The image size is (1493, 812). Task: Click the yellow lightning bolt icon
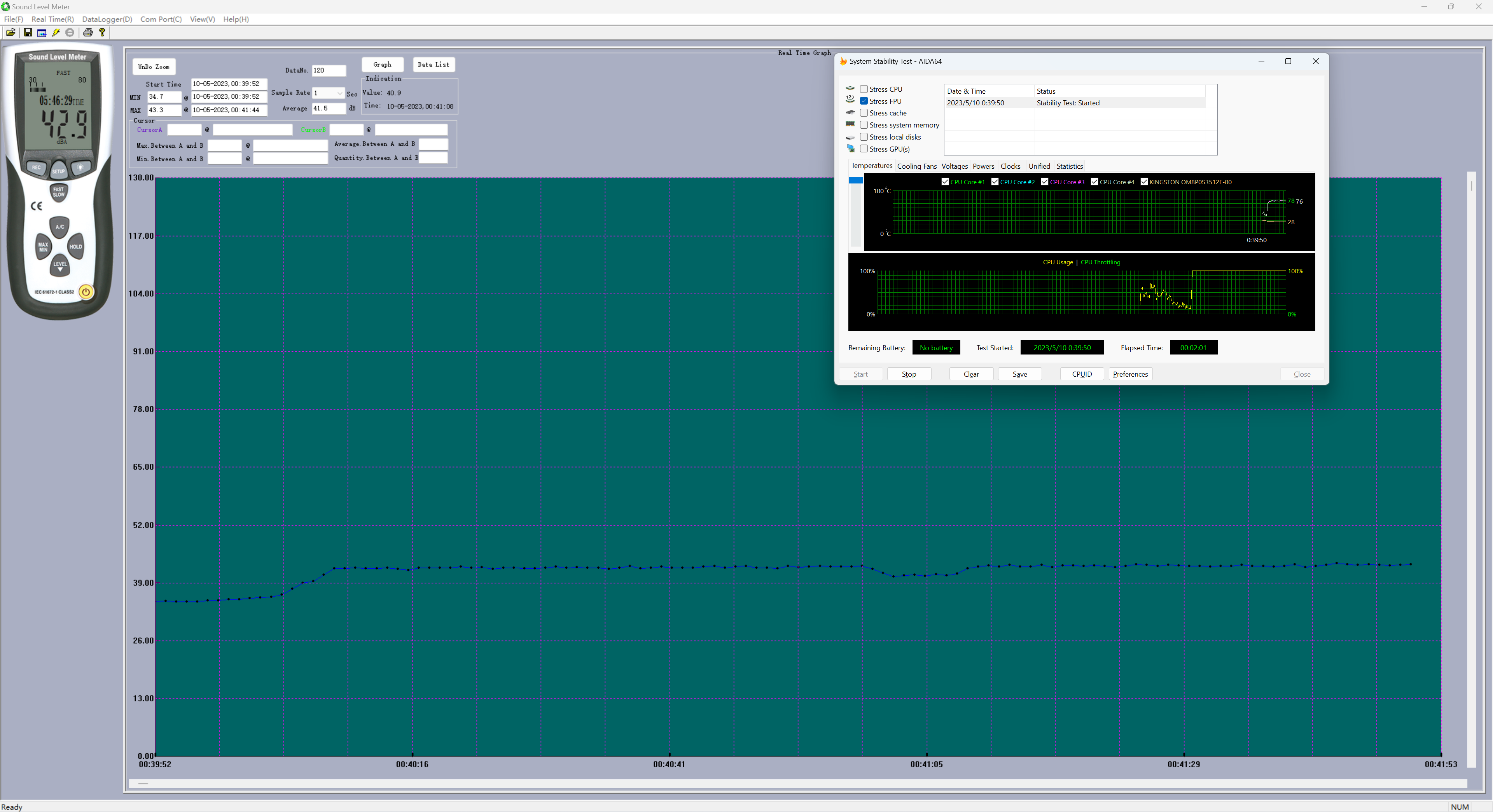[x=56, y=33]
